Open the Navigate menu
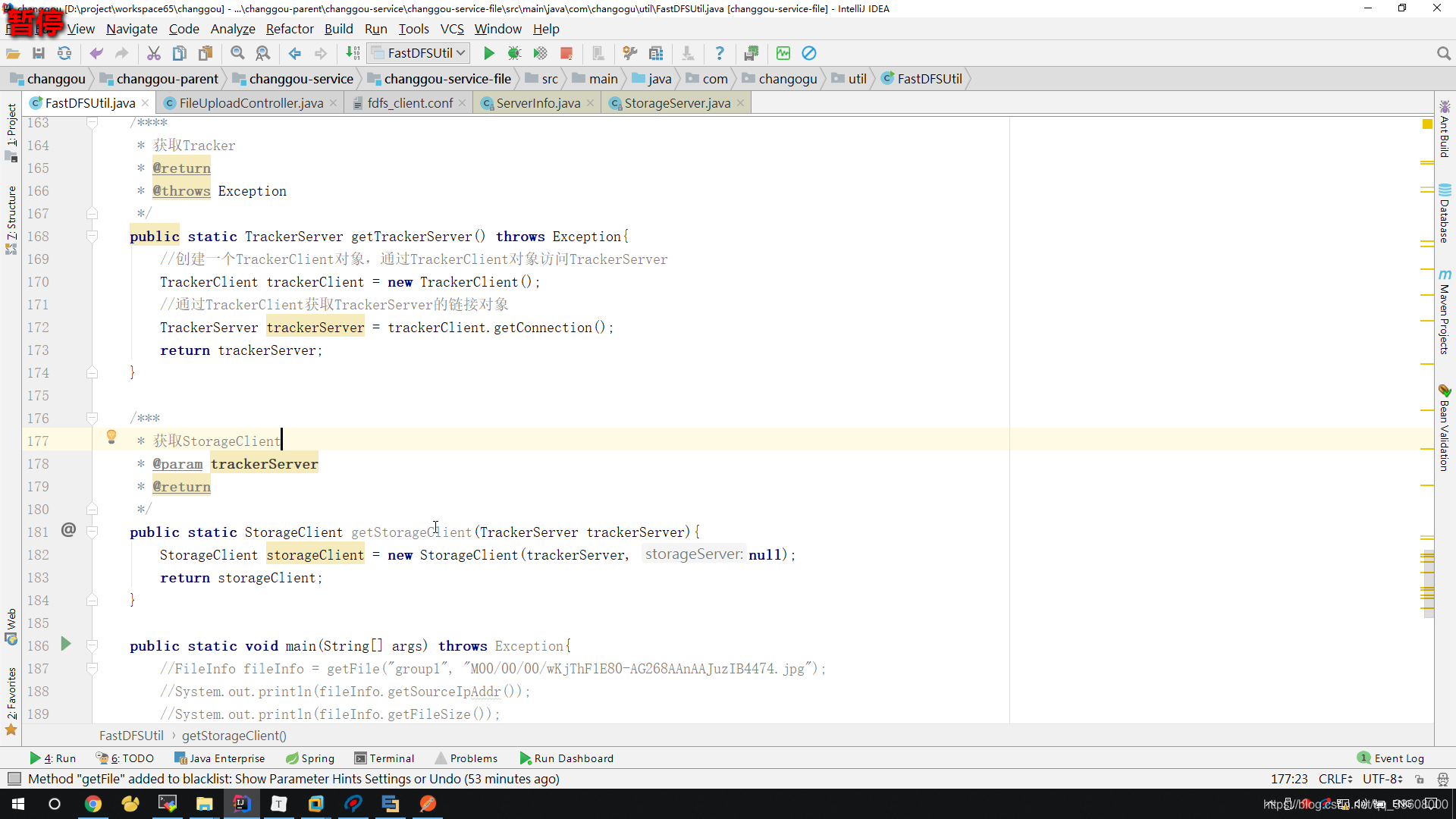Image resolution: width=1456 pixels, height=819 pixels. coord(131,29)
